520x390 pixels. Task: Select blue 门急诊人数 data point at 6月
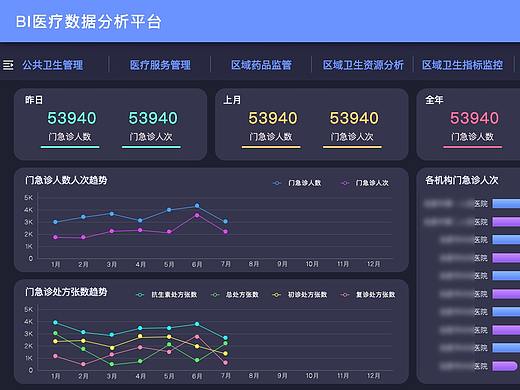[197, 206]
